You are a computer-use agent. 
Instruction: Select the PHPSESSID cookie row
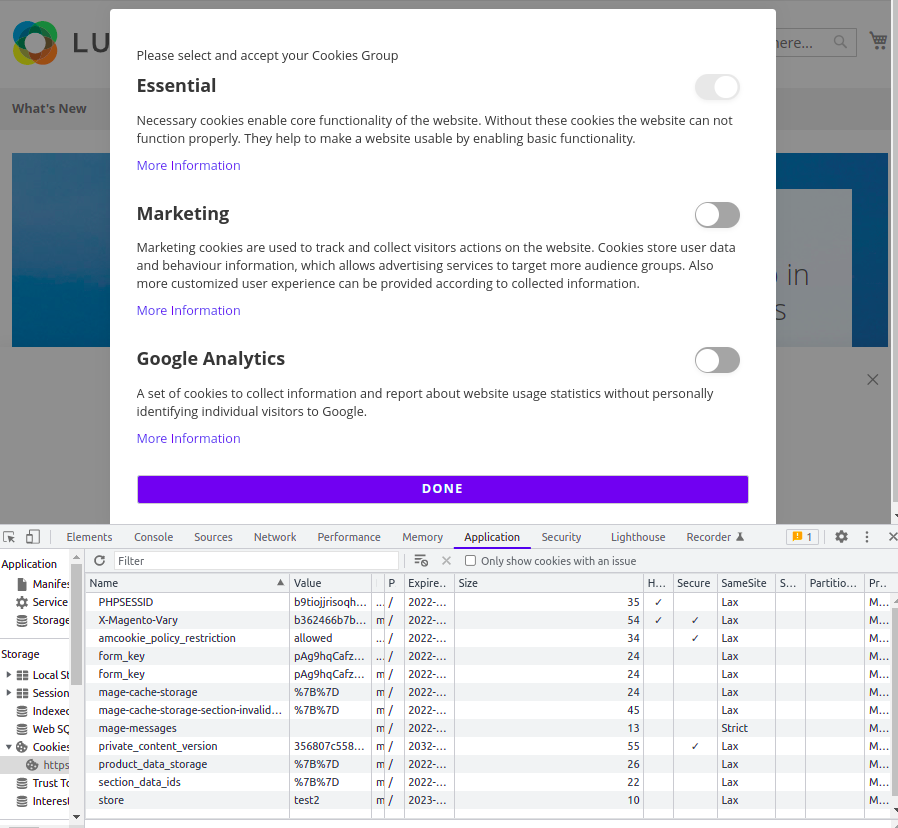pyautogui.click(x=489, y=602)
